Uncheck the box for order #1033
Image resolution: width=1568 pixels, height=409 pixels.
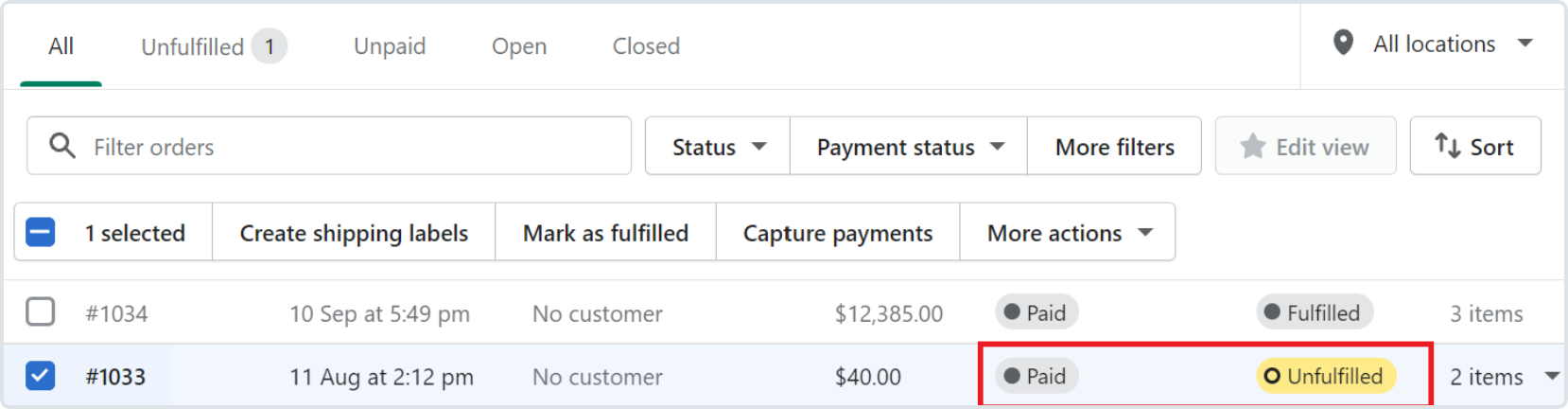click(x=40, y=376)
